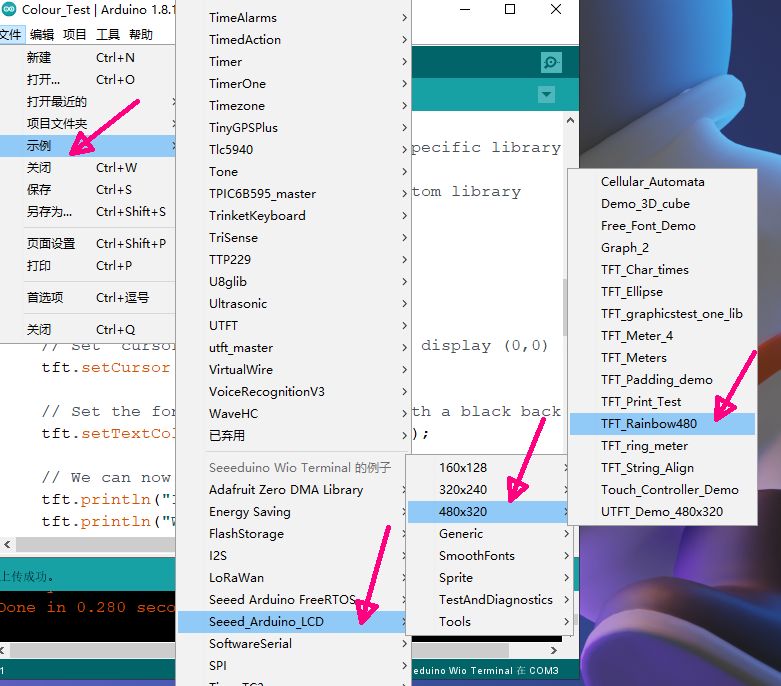Open UTFT_Demo_480x320 example sketch
The image size is (781, 686).
(662, 512)
